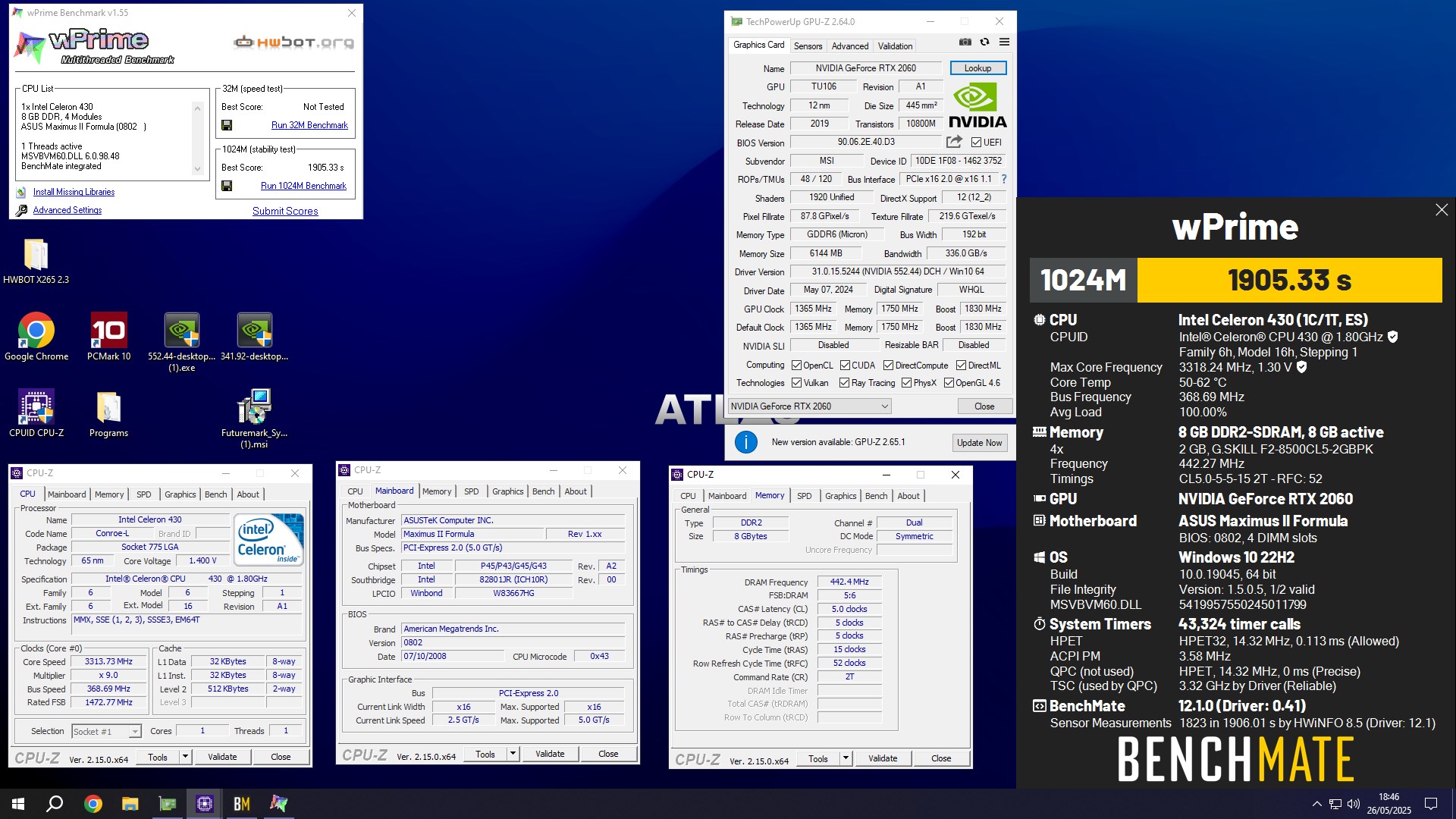Toggle the Ray Tracing checkbox
The width and height of the screenshot is (1456, 819).
[845, 383]
